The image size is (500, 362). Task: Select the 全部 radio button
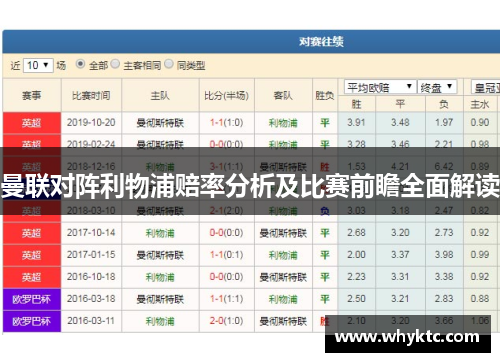pos(80,64)
